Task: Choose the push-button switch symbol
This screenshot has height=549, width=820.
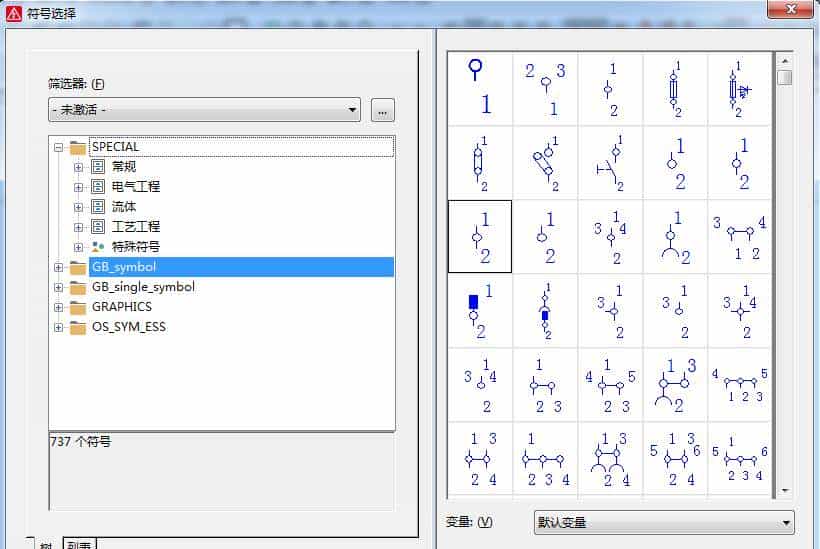Action: pos(610,163)
